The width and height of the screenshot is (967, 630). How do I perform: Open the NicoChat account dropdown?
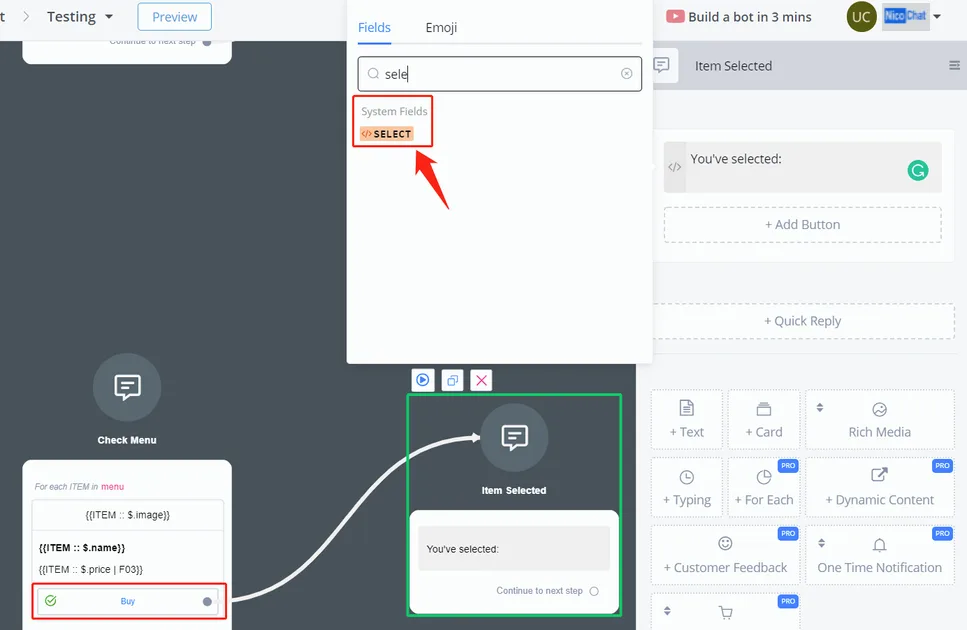point(937,17)
